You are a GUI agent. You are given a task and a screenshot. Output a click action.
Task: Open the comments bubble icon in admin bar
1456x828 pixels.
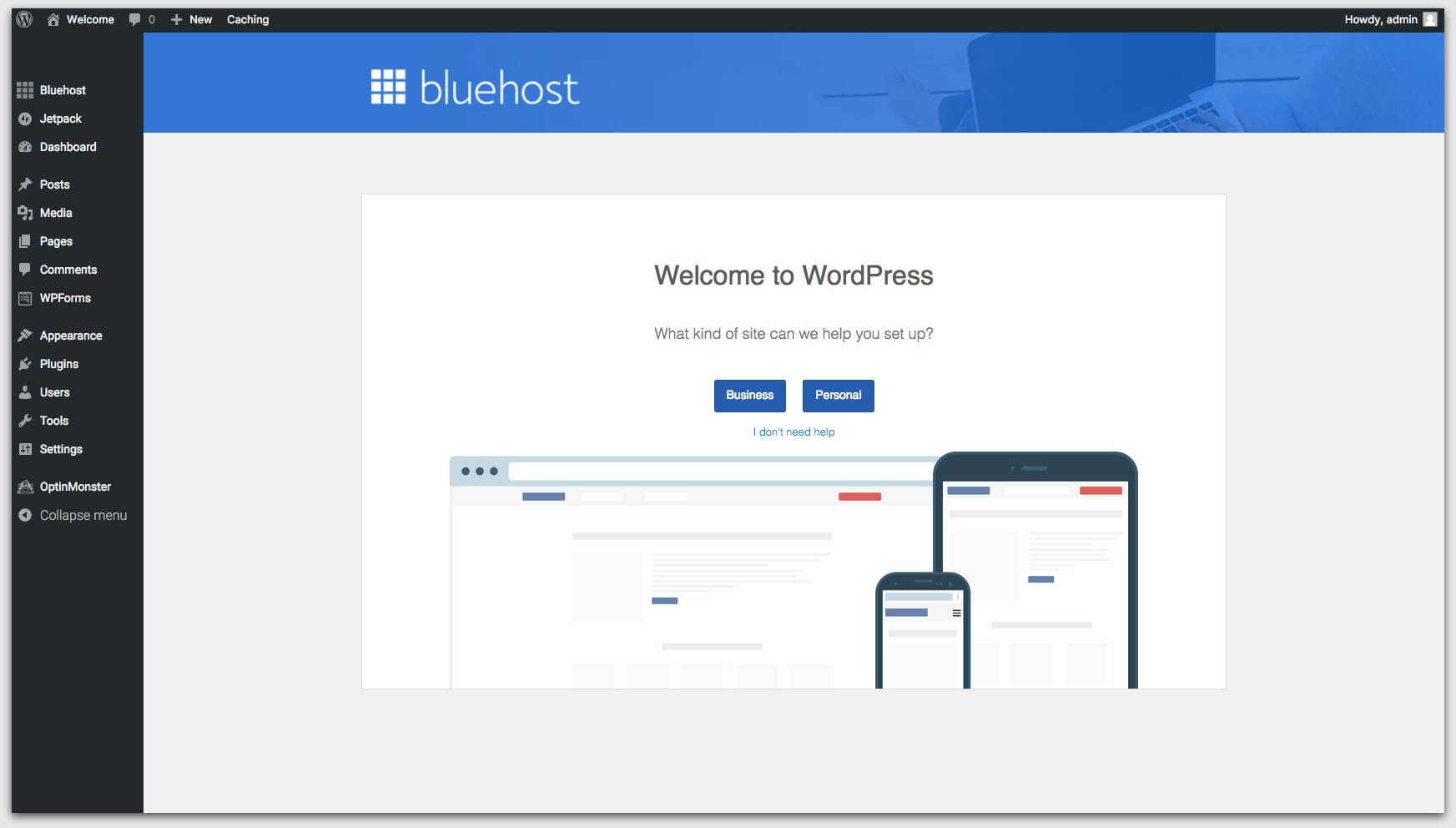(x=134, y=19)
